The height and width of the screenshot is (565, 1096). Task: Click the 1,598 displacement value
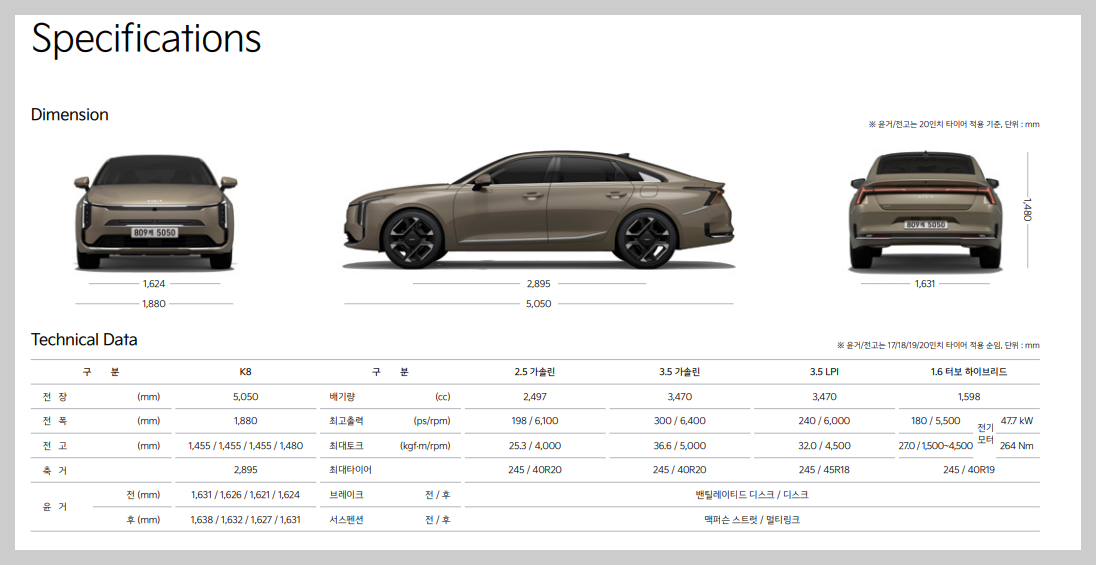click(x=969, y=396)
